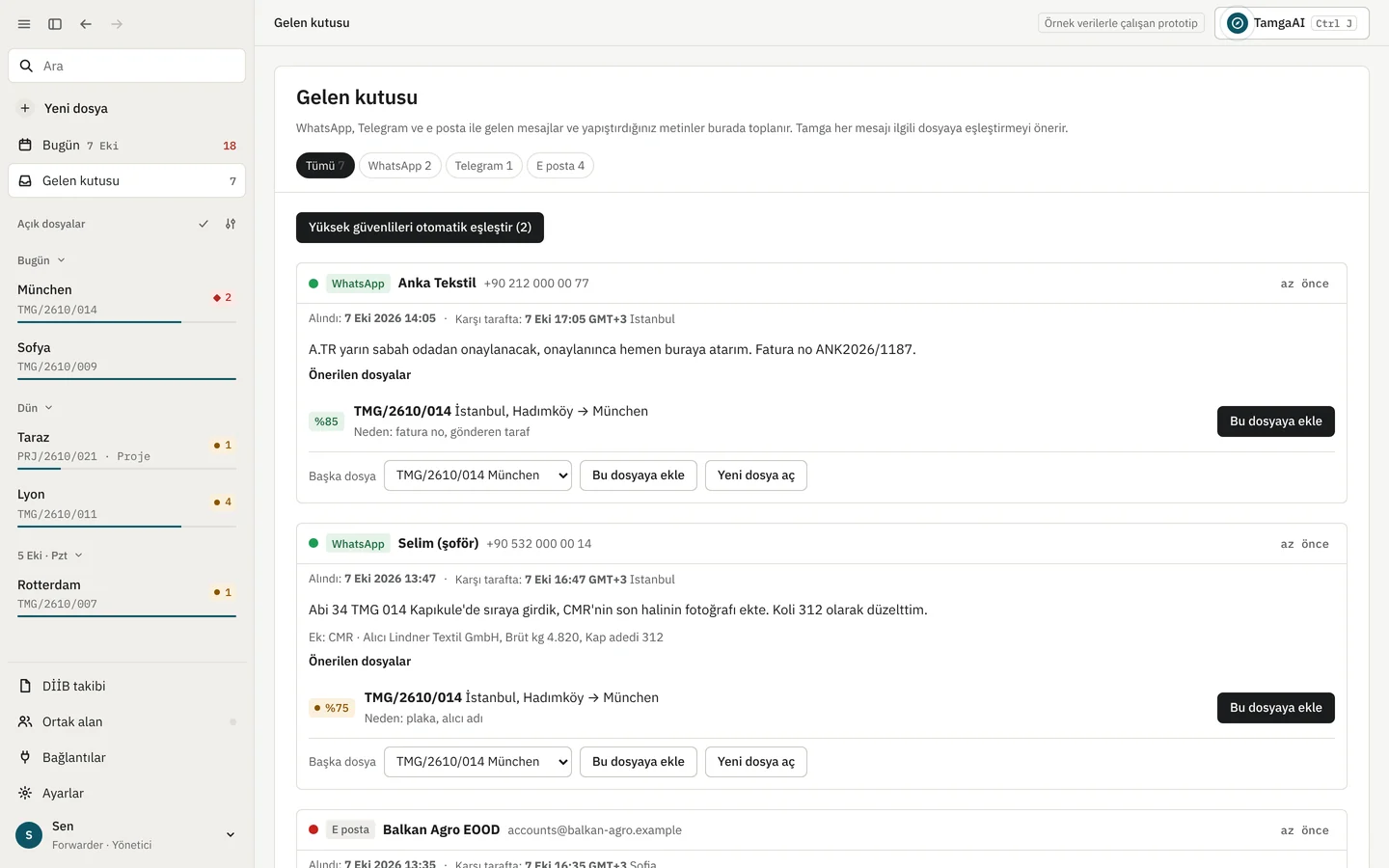This screenshot has width=1389, height=868.
Task: Open the hamburger menu icon
Action: point(24,24)
